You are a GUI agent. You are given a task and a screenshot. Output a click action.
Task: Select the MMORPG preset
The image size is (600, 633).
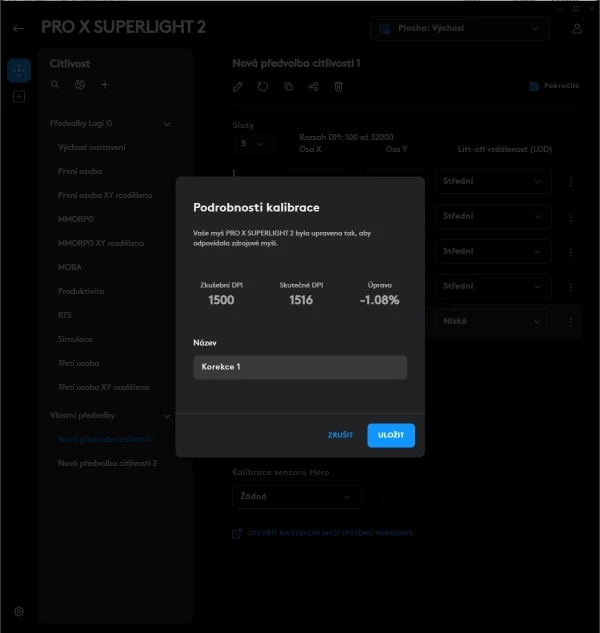tap(76, 219)
